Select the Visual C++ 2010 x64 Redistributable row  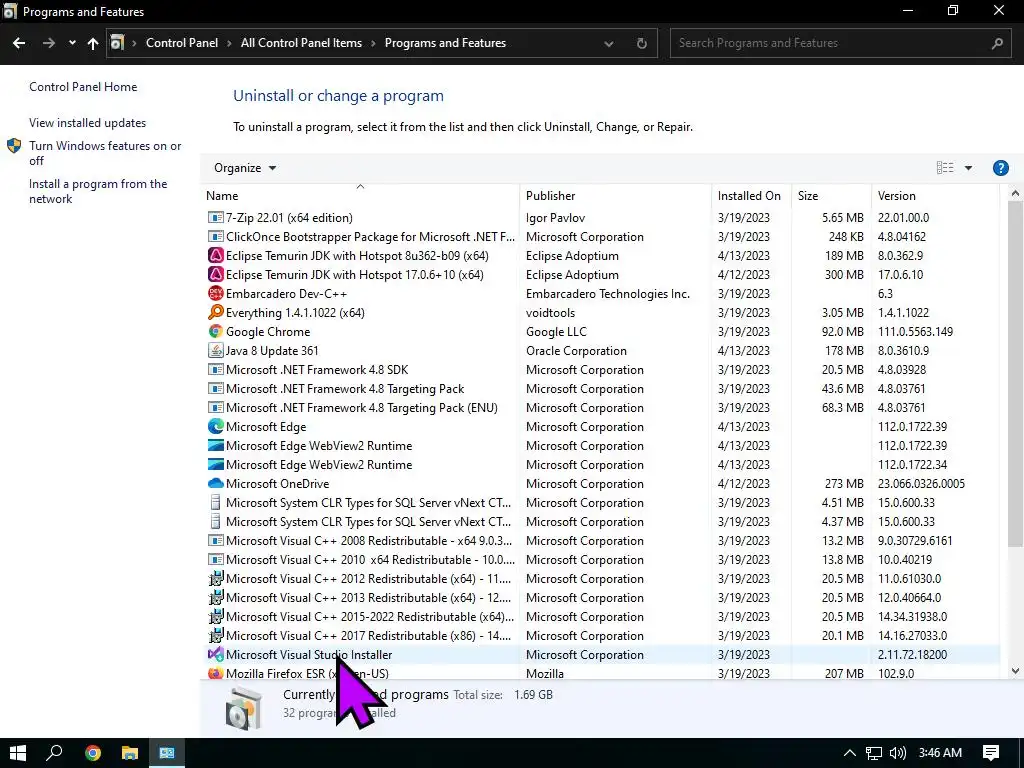click(600, 560)
